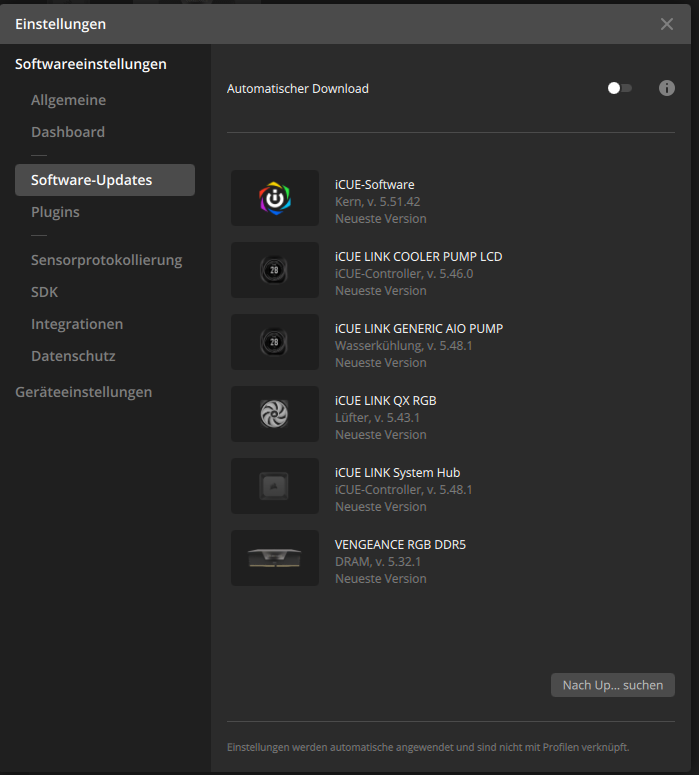Click Neueste Version under iCUE-Software

point(381,218)
